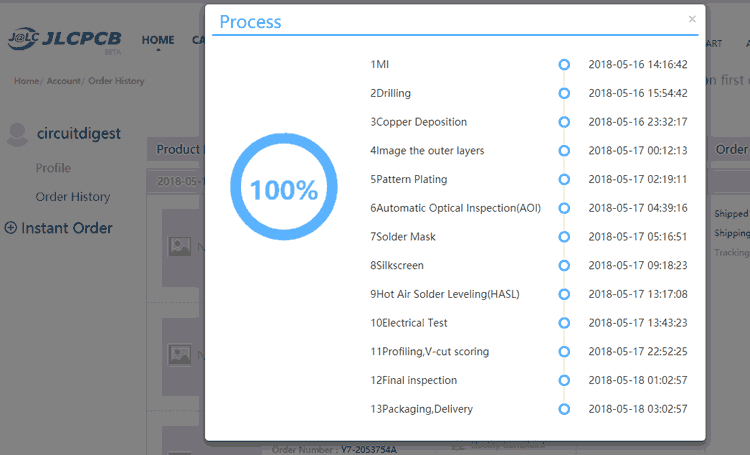Click the step marker for 7Solder Mask

point(564,237)
